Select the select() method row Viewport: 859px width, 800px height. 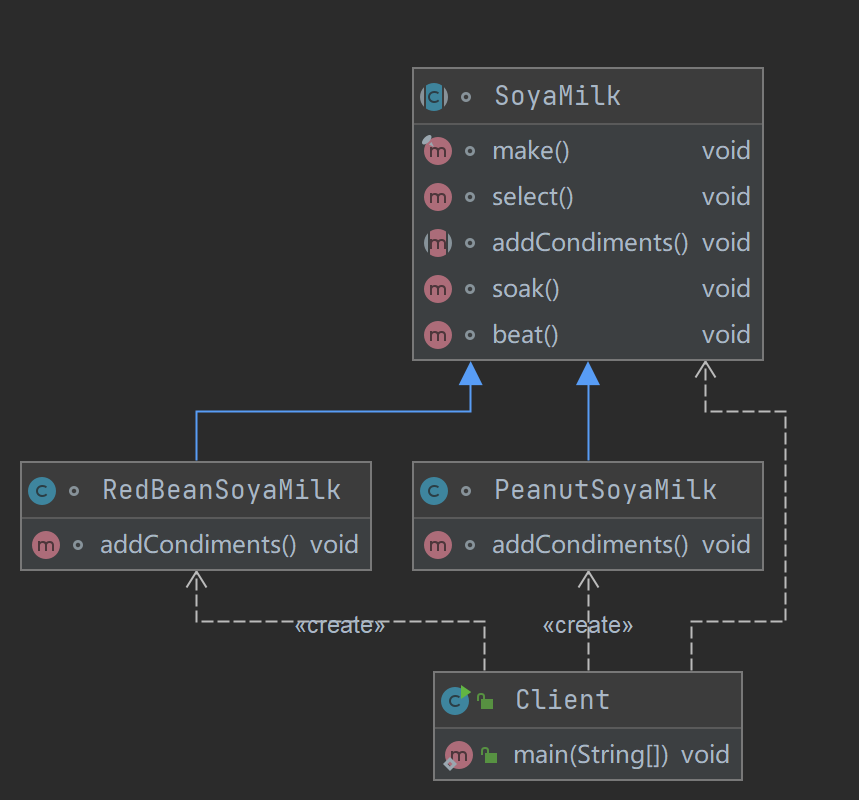point(532,197)
